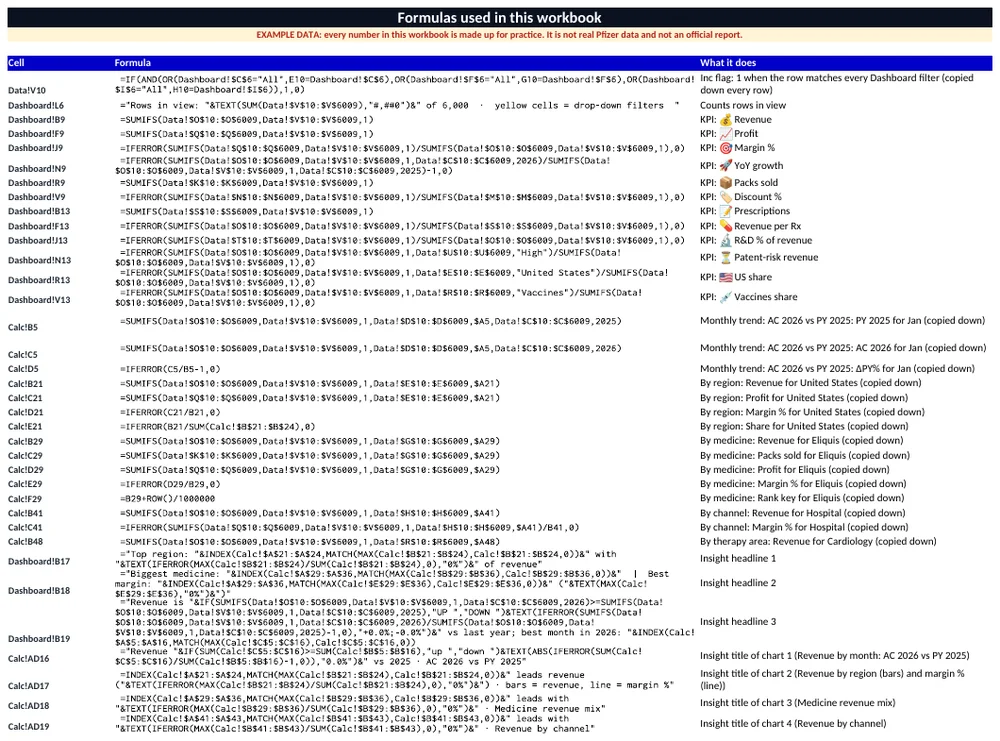This screenshot has height=741, width=1000.
Task: Click the hourglass icon beside Patent-risk revenue
Action: coord(726,258)
